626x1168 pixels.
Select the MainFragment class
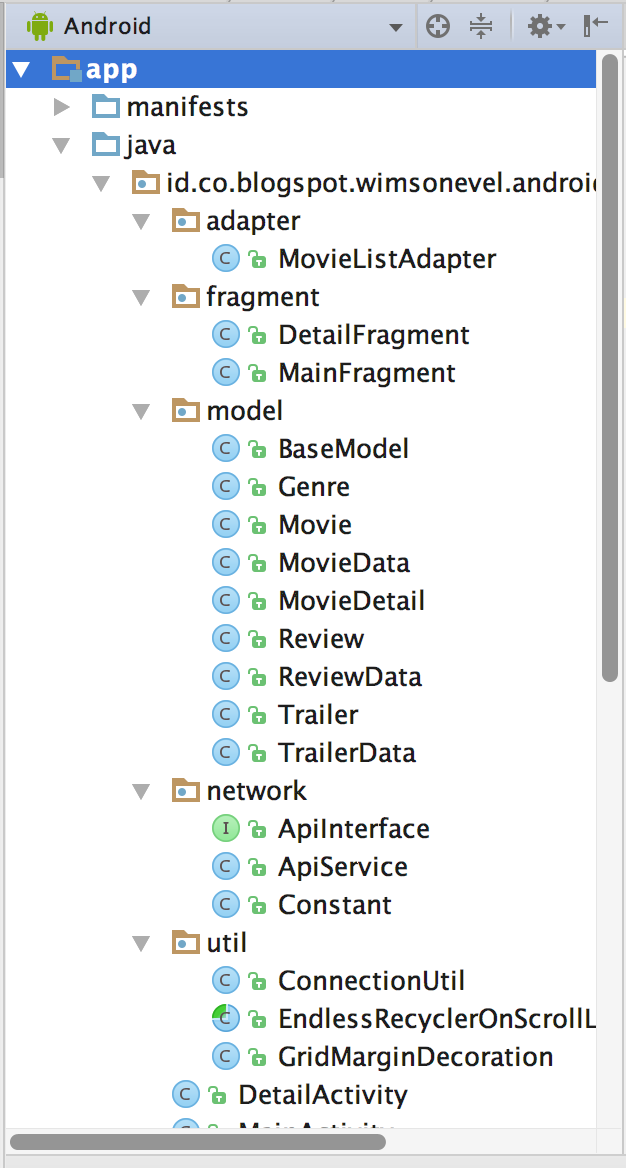(x=365, y=372)
